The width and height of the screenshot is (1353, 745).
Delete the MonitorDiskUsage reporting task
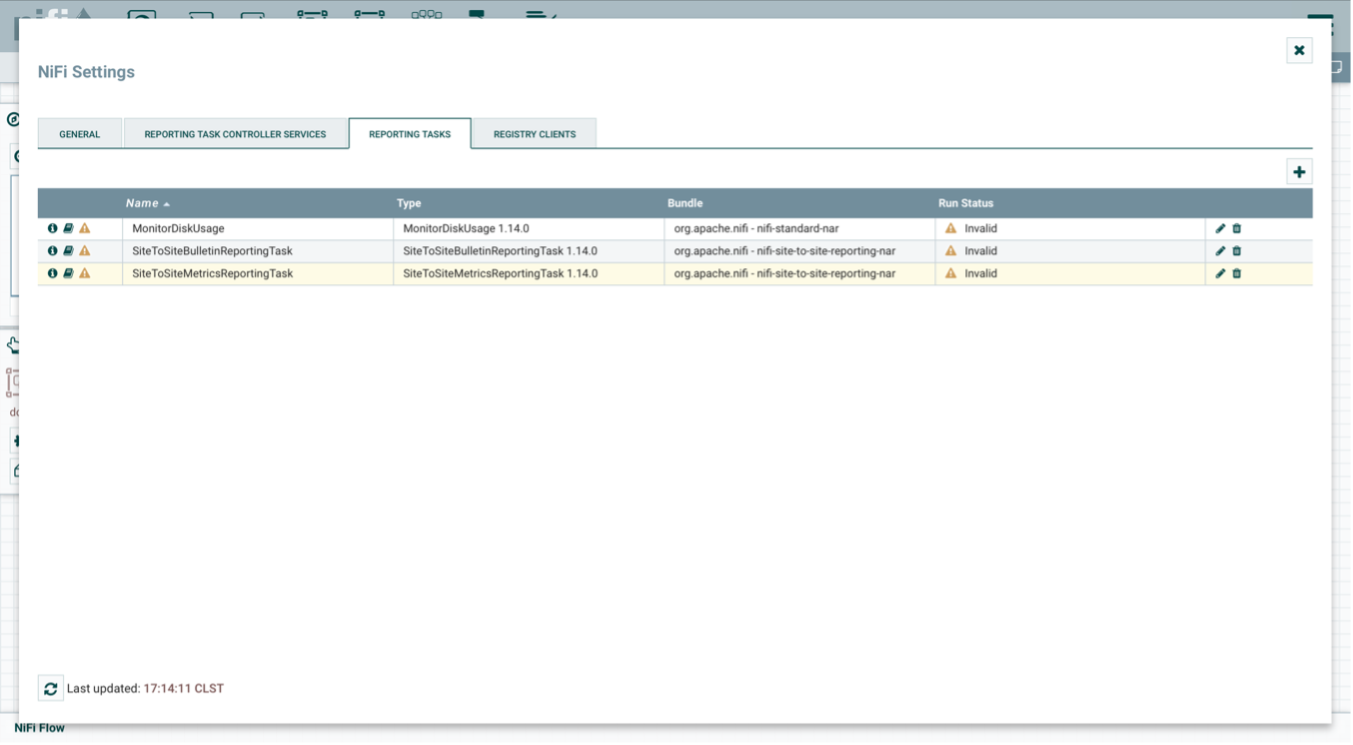pos(1237,228)
